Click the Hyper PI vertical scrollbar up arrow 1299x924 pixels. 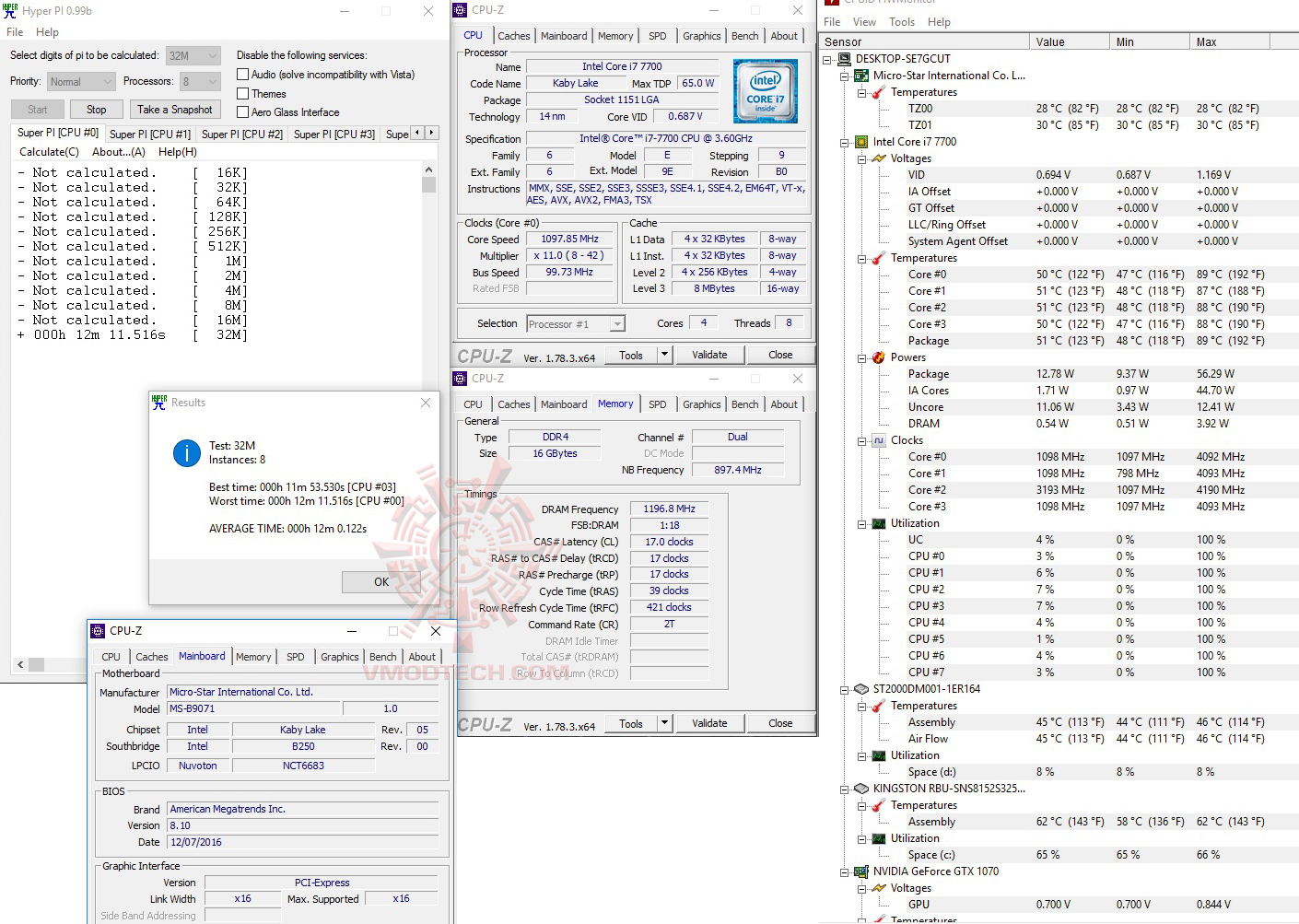[428, 170]
